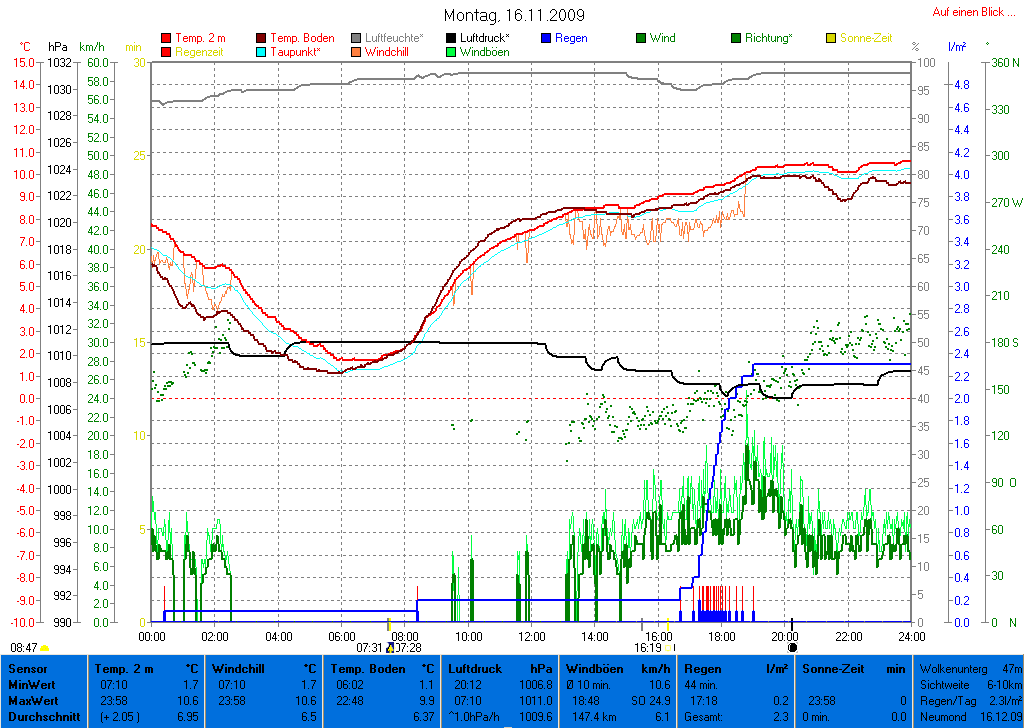Click the black Luftdruck legend square

(451, 38)
